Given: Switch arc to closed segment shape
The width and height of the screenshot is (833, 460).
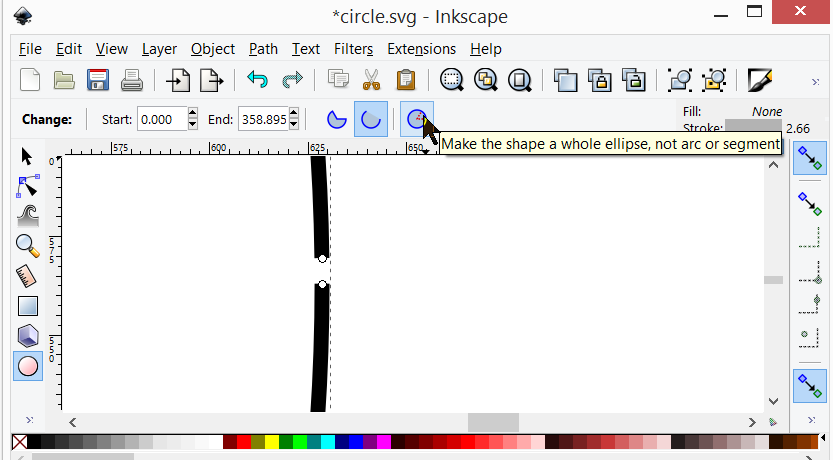Looking at the screenshot, I should tap(338, 120).
